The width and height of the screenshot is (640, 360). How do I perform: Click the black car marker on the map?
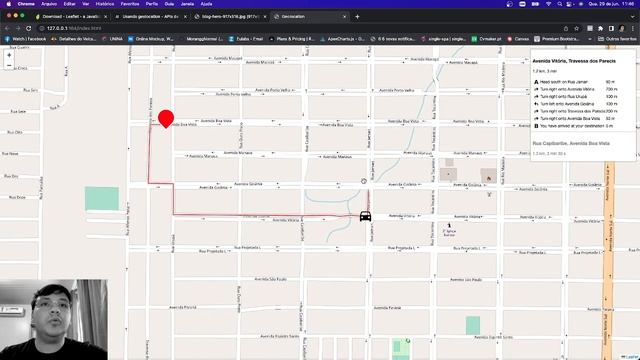tap(365, 216)
